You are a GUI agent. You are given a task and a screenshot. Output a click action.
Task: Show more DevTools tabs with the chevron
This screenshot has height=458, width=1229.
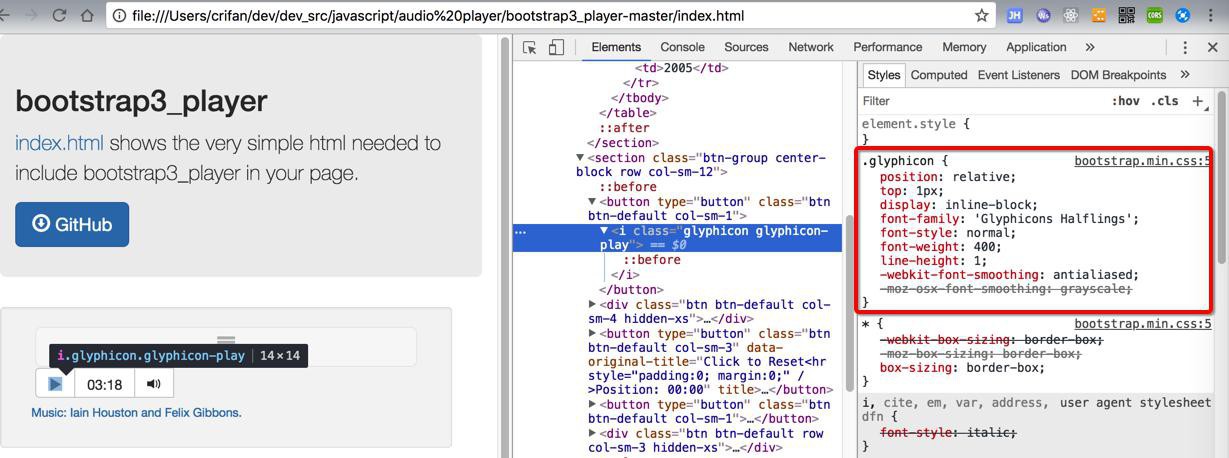point(1089,47)
